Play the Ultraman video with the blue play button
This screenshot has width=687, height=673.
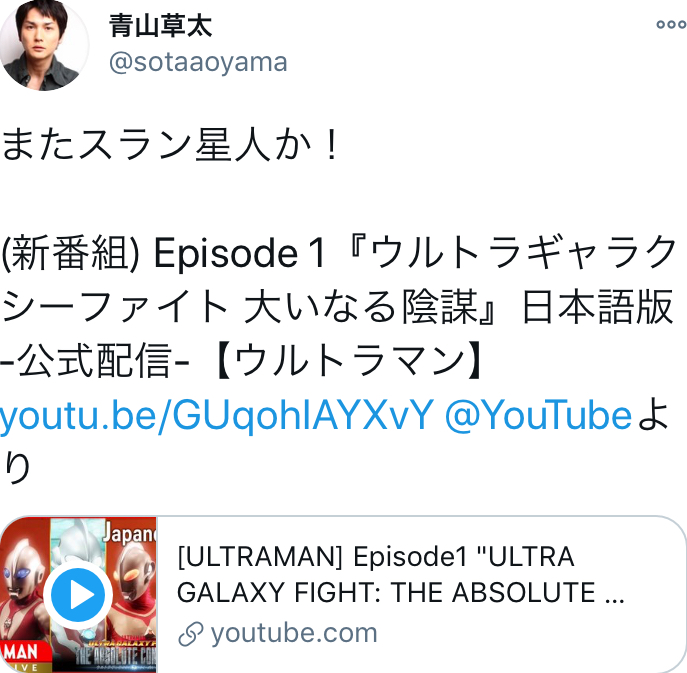pyautogui.click(x=78, y=595)
